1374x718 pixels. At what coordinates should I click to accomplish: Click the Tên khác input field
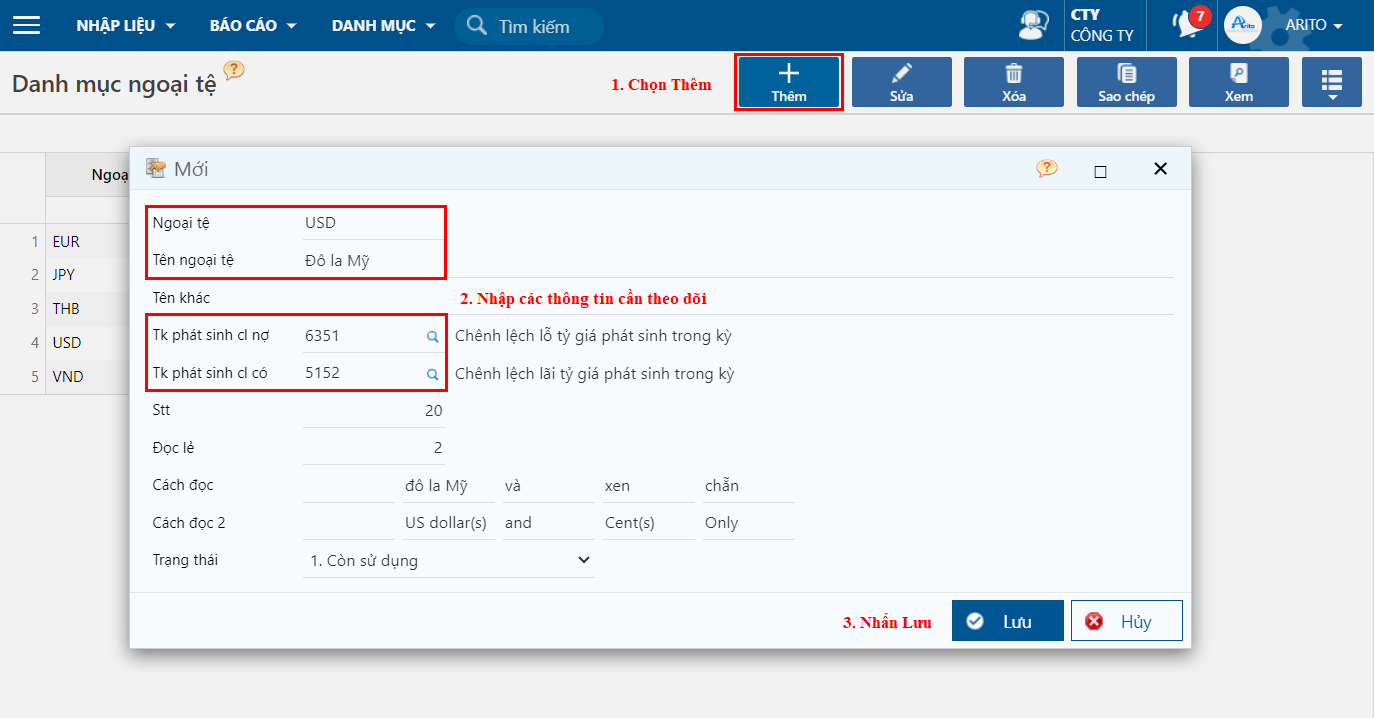point(372,298)
